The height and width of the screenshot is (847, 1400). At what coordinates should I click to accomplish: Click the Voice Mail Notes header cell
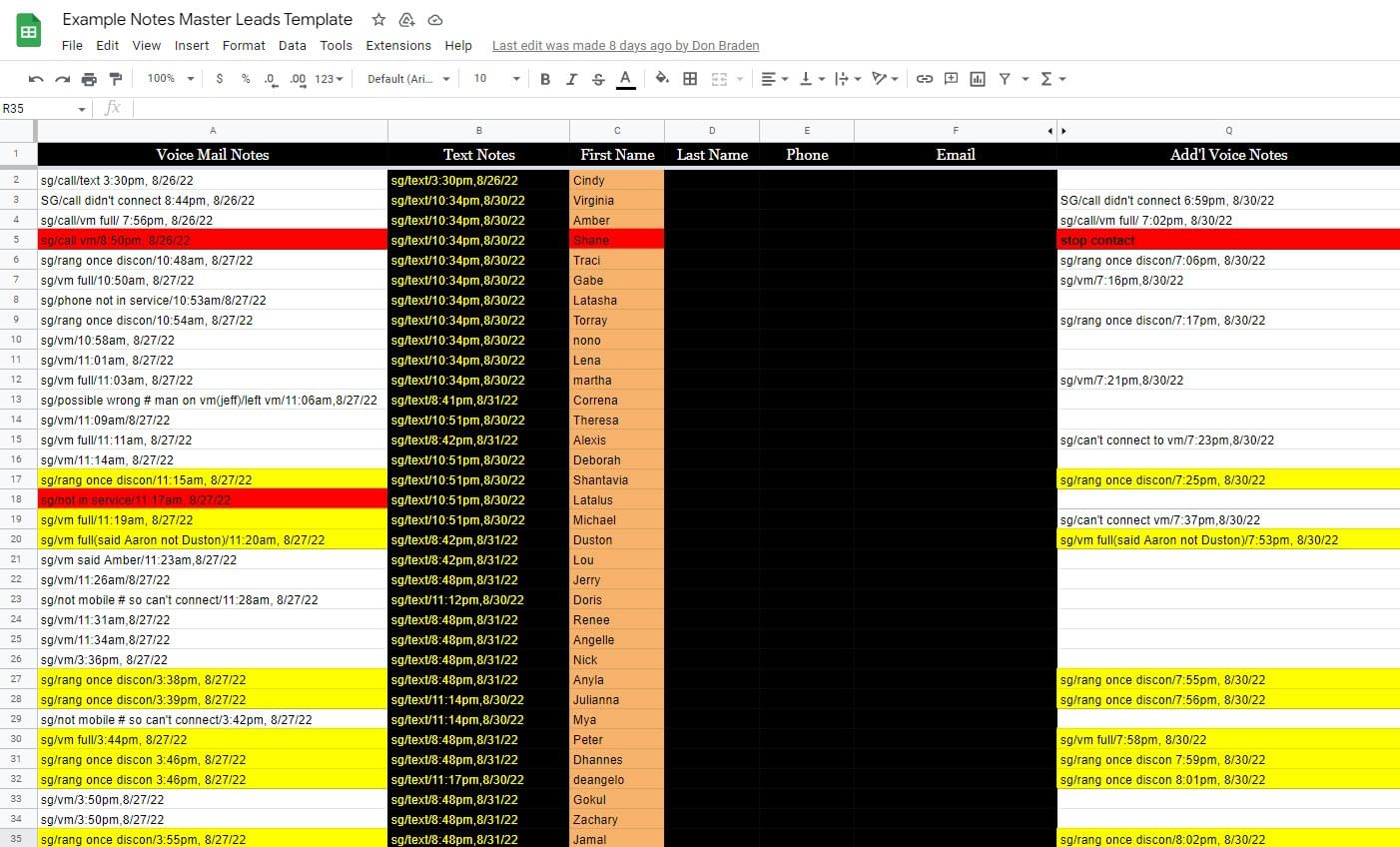tap(213, 155)
